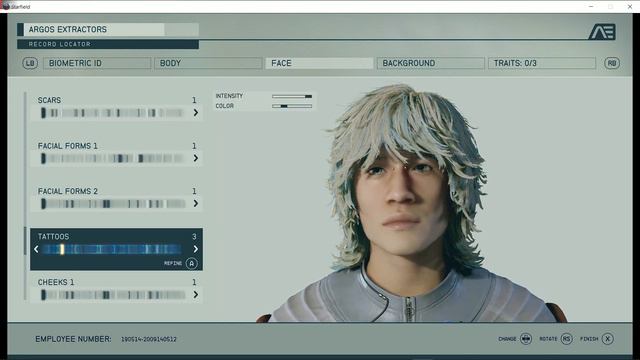Image resolution: width=640 pixels, height=360 pixels.
Task: Switch to the Biometric ID tab
Action: click(97, 63)
